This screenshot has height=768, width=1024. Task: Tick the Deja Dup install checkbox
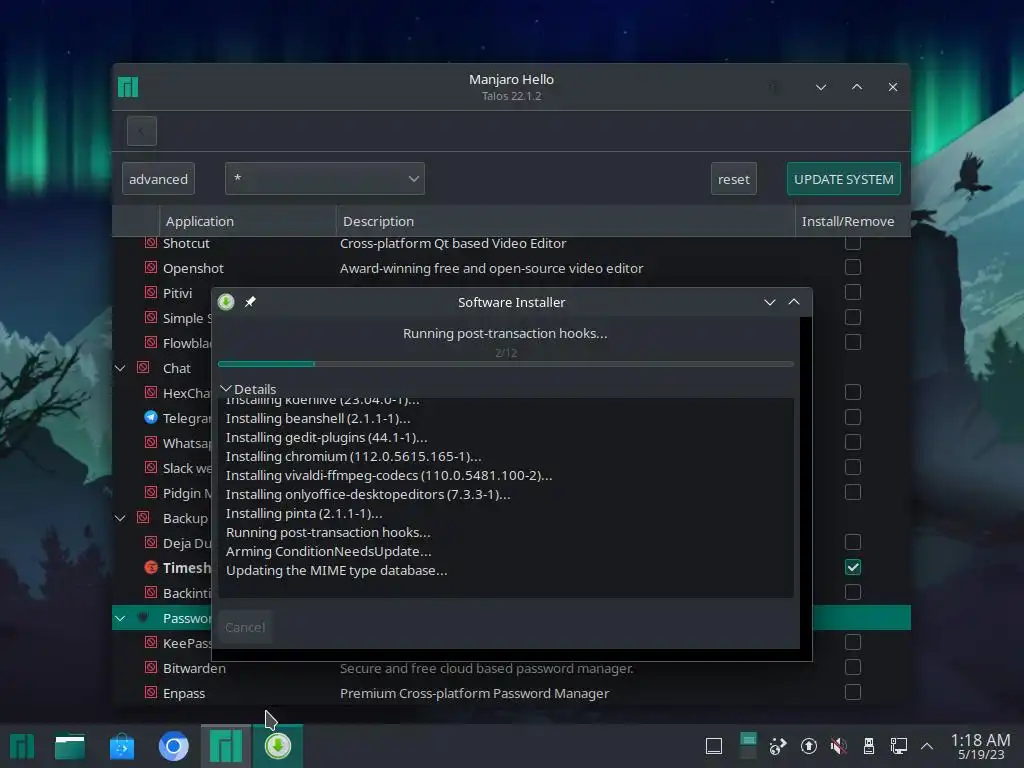[x=852, y=542]
